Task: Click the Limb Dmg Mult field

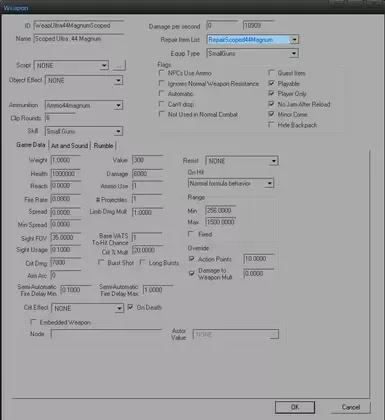Action: pos(147,212)
